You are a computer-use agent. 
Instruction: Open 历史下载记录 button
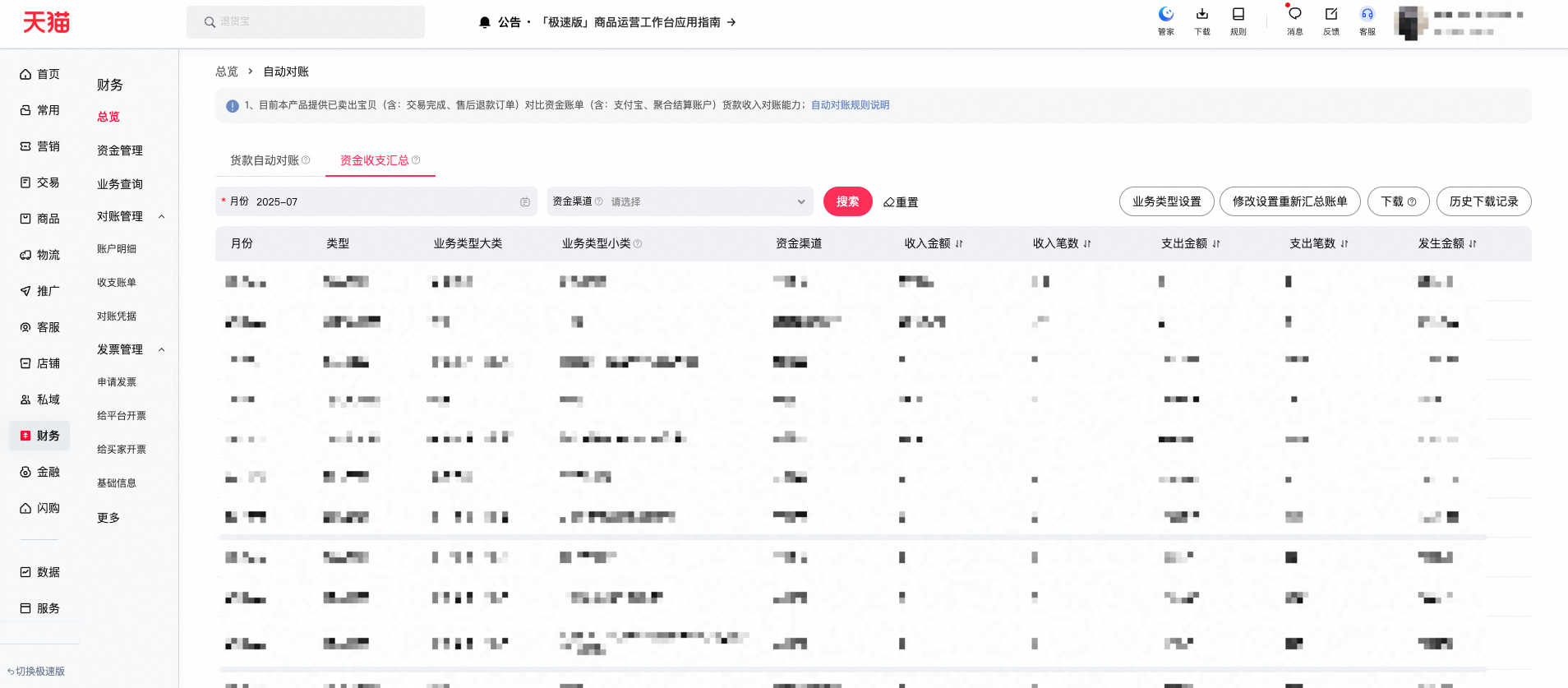point(1484,201)
